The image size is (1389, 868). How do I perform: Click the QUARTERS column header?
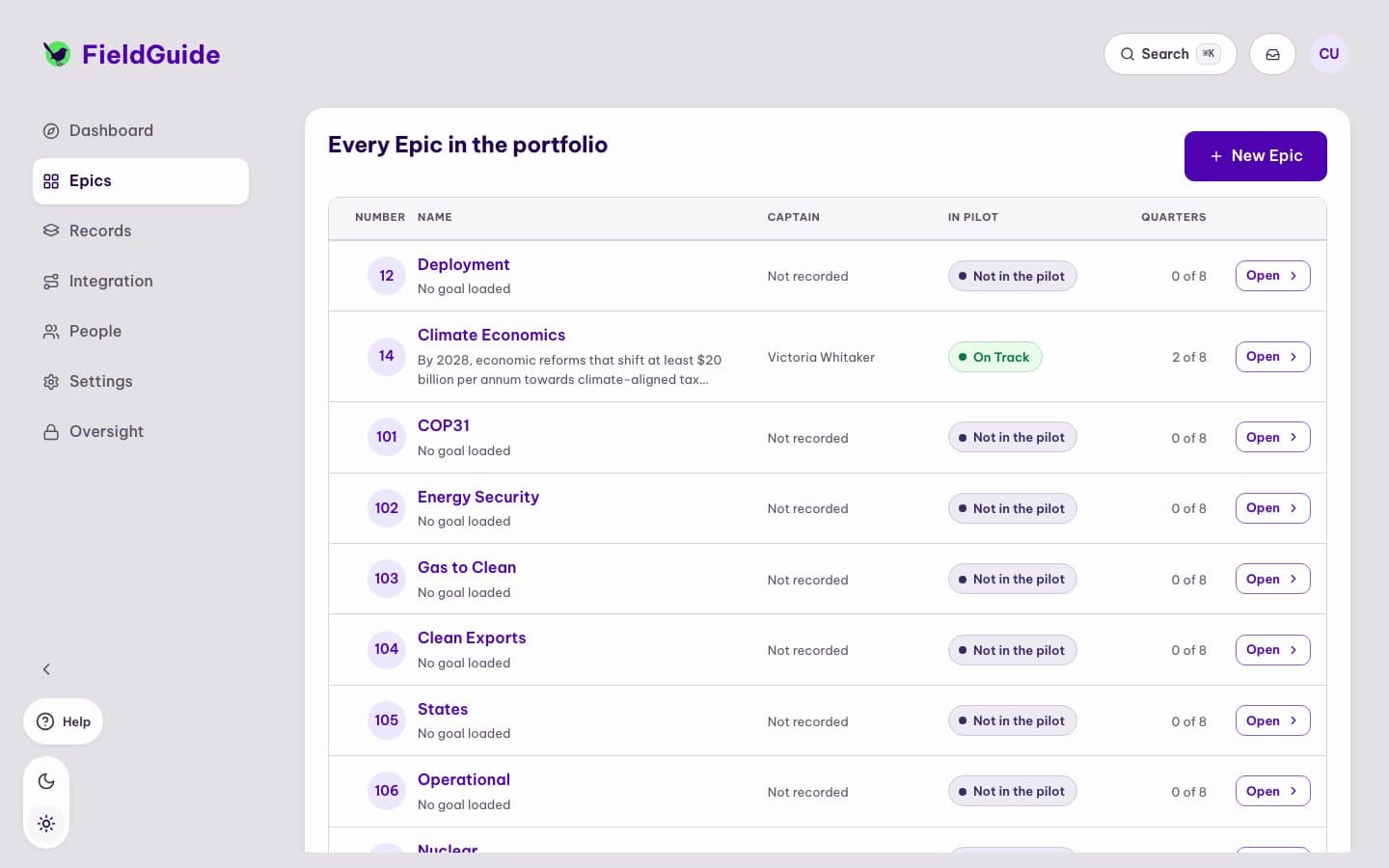click(1174, 217)
